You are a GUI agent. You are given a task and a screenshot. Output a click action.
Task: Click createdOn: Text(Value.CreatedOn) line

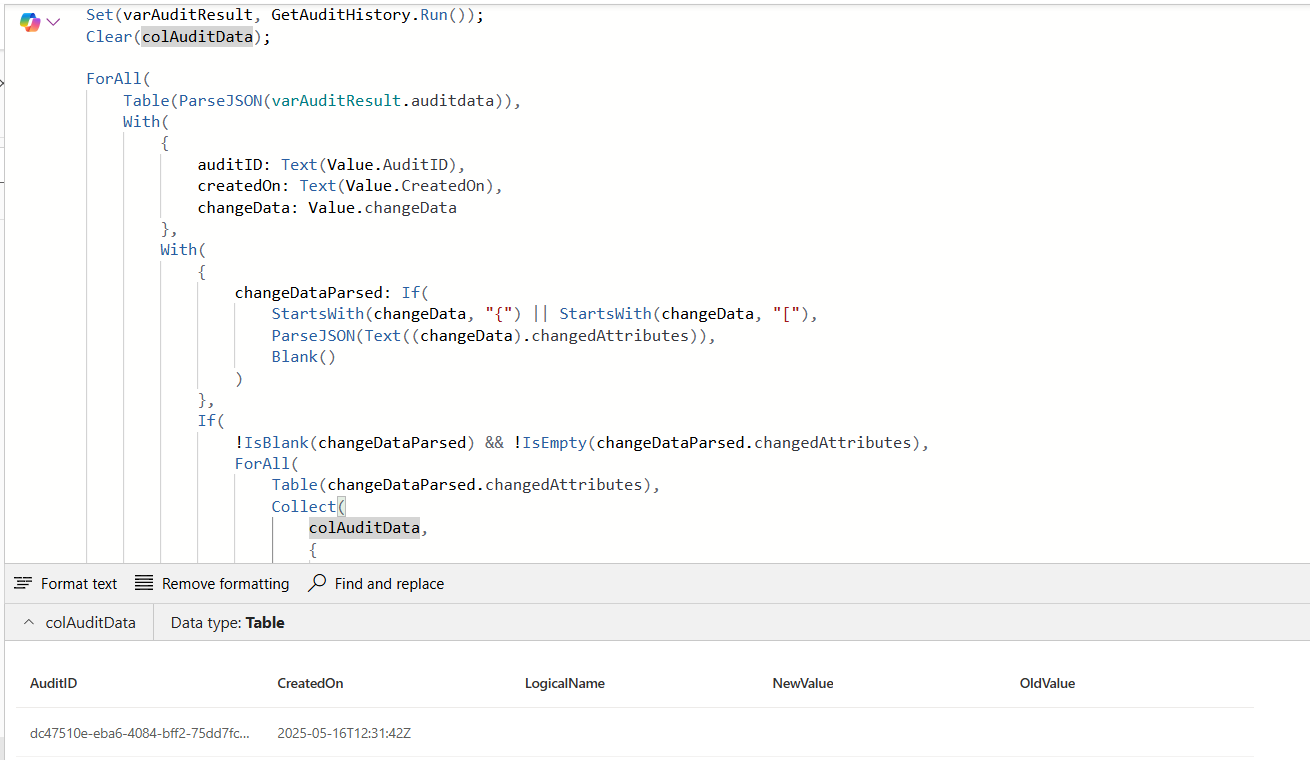click(x=350, y=186)
